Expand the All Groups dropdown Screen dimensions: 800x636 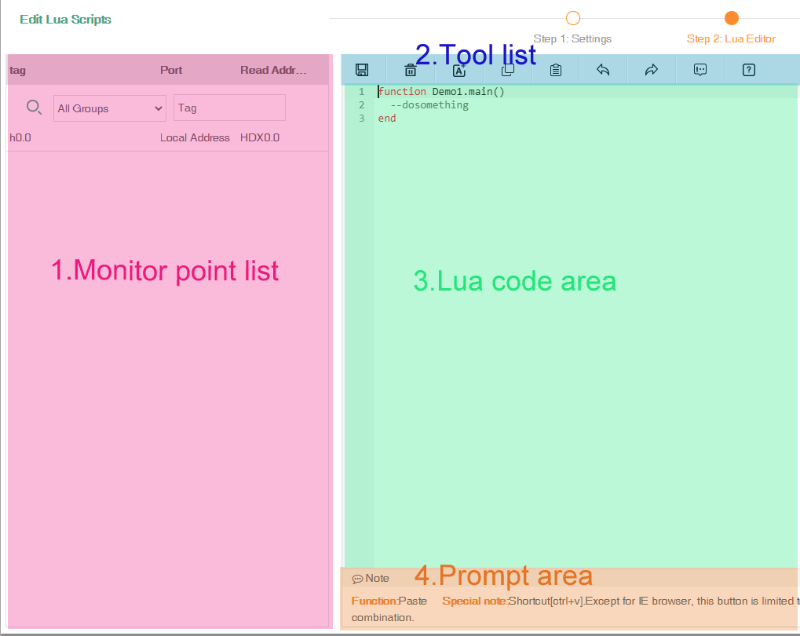[110, 108]
